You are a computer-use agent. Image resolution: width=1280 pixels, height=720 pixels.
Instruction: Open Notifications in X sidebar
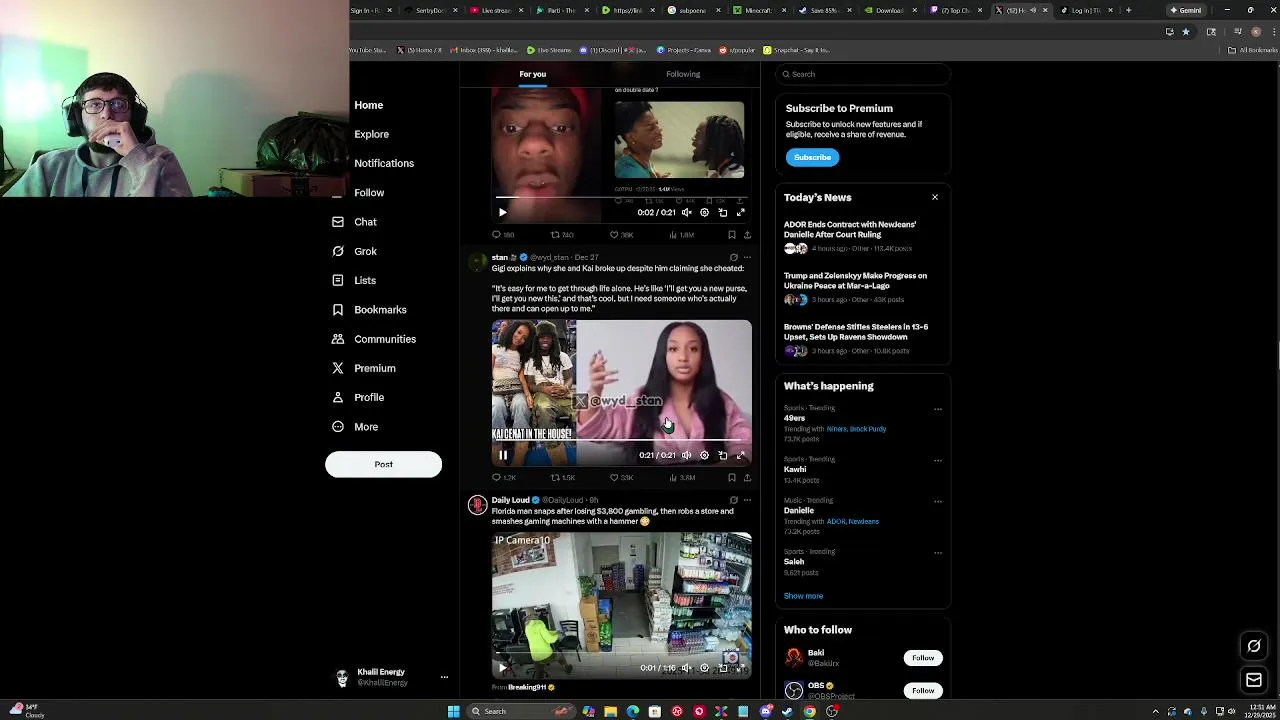383,163
